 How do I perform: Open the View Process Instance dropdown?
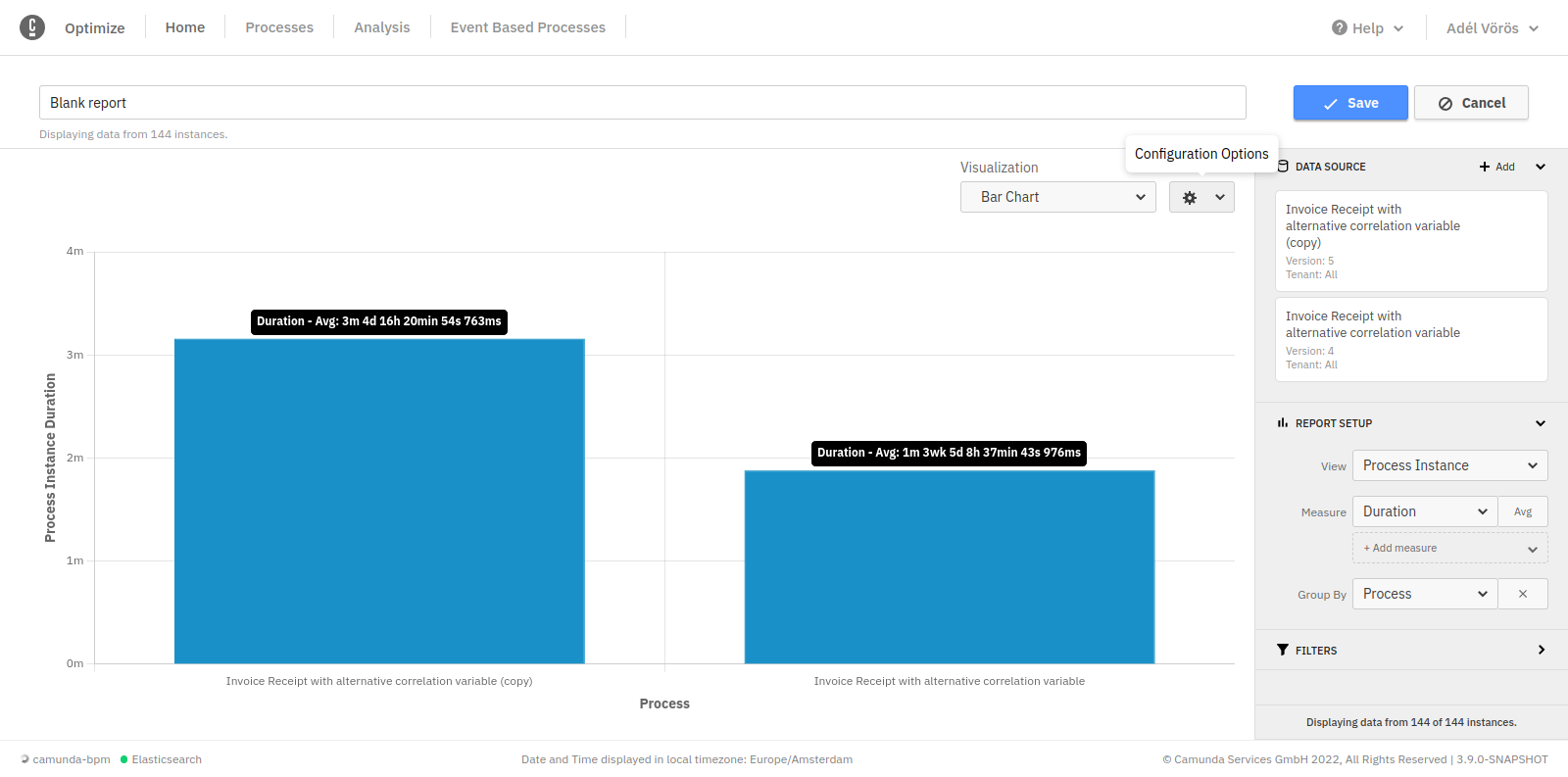click(x=1449, y=465)
